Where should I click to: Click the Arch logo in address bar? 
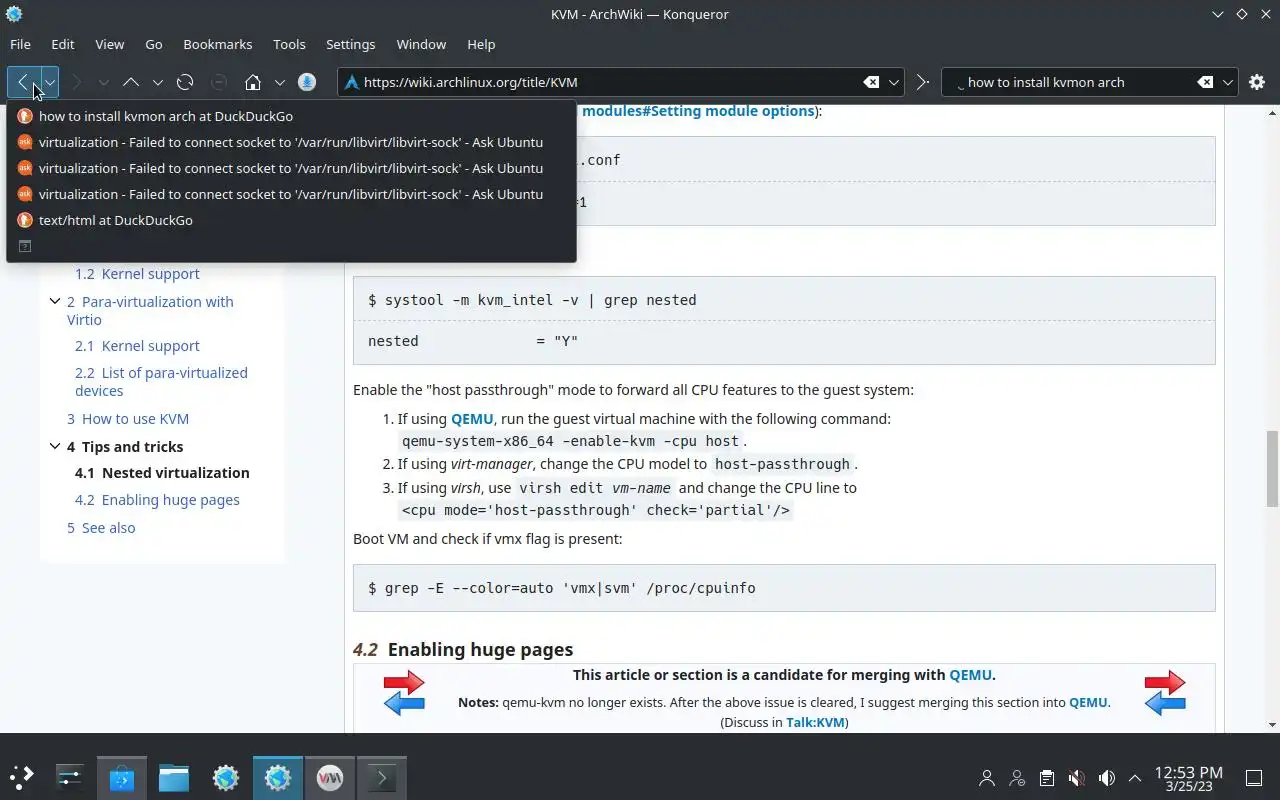(351, 82)
